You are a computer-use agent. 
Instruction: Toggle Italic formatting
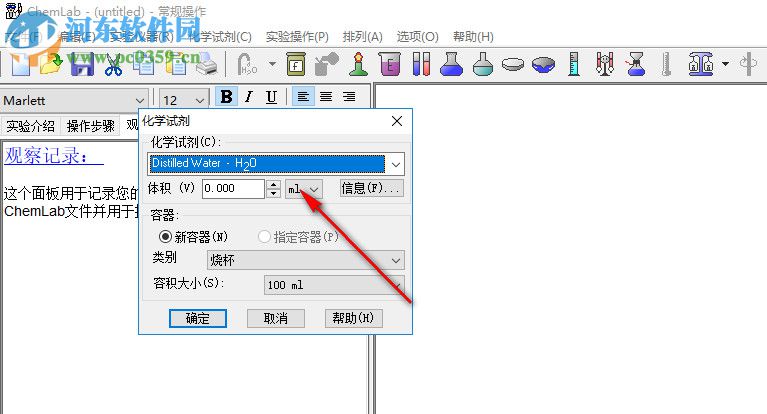(x=249, y=96)
